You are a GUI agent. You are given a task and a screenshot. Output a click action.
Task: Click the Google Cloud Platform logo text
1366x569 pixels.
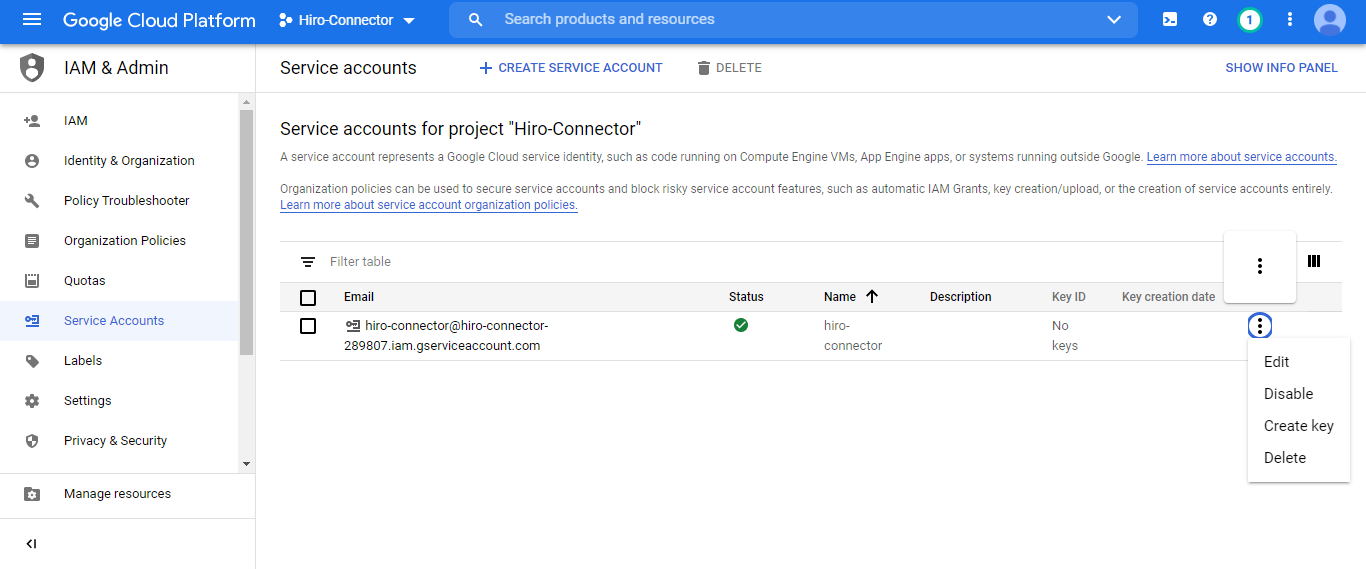159,20
